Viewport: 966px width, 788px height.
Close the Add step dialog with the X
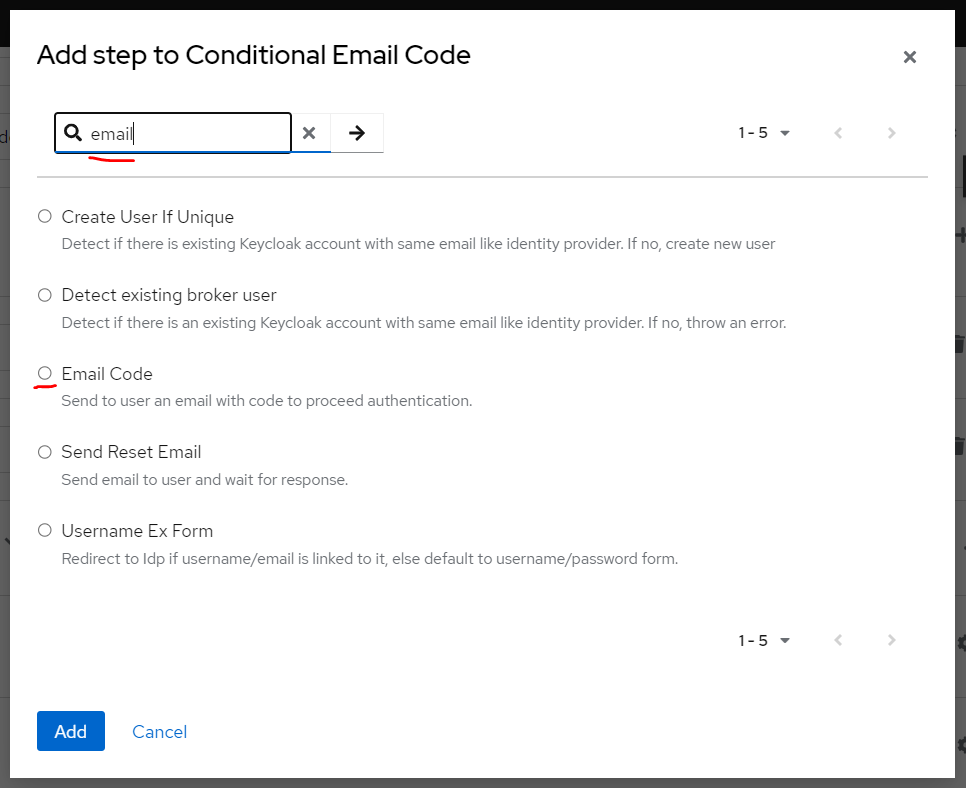[x=910, y=57]
